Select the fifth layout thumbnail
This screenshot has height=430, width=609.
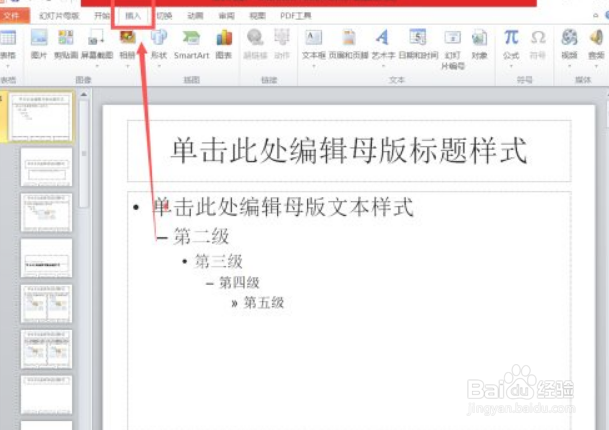coord(46,303)
